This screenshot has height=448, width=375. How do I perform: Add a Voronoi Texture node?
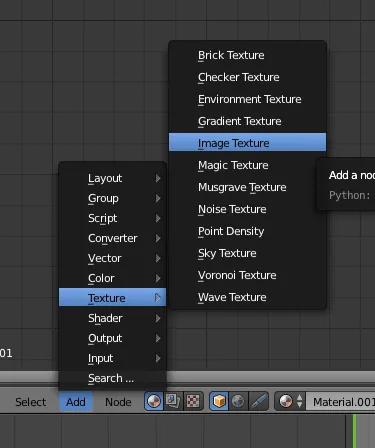pyautogui.click(x=247, y=275)
